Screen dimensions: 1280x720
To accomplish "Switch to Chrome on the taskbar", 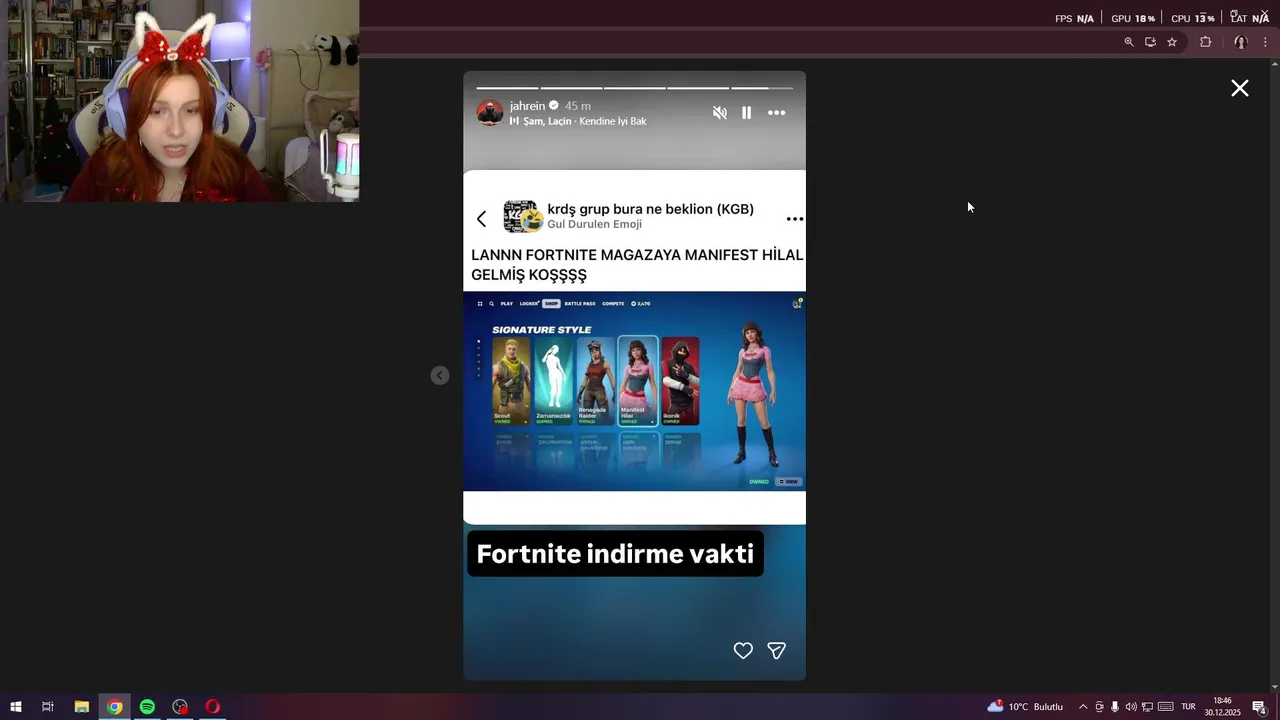I will coord(115,707).
